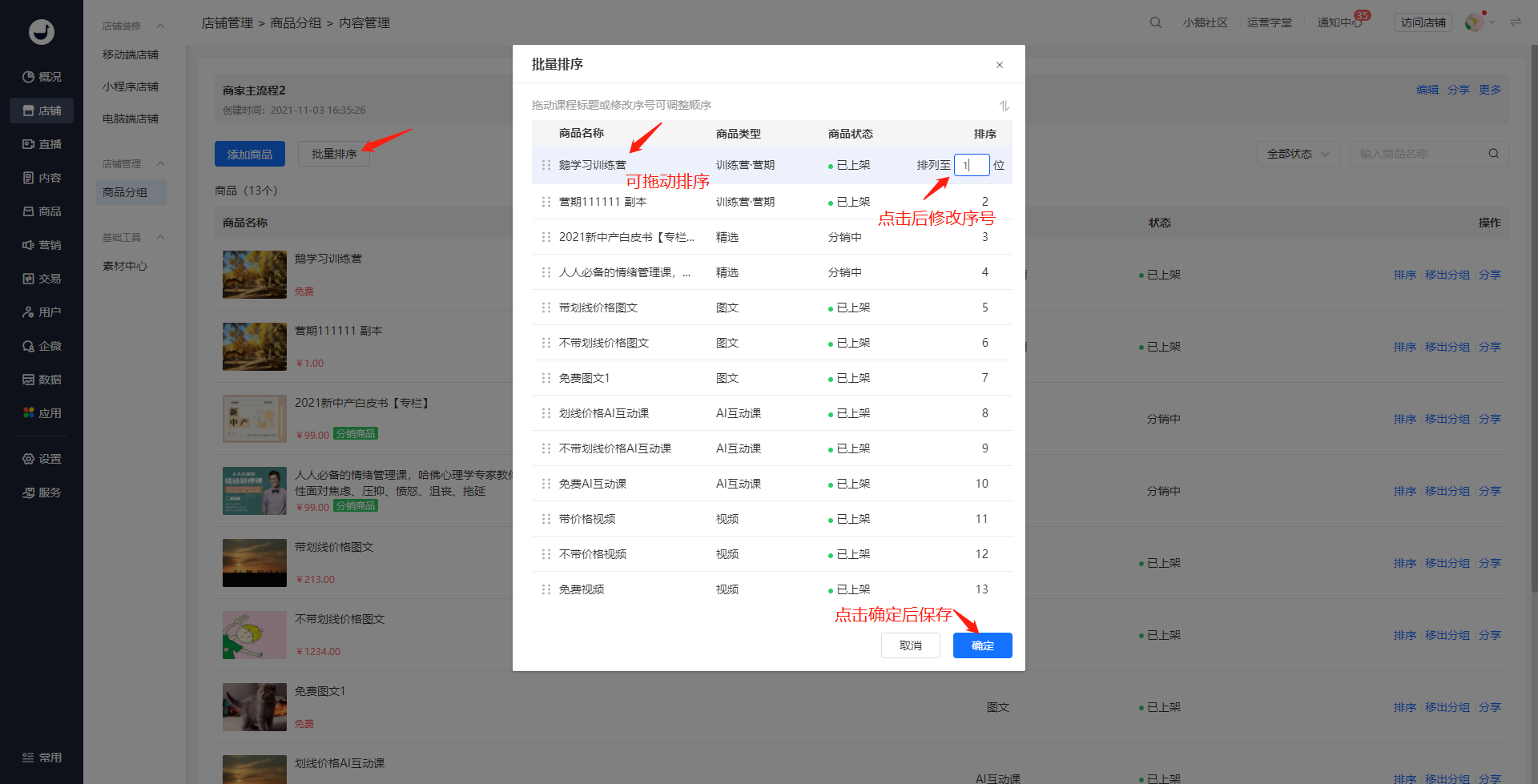Grab the drag handle for 鹅学习训练营 row
This screenshot has width=1538, height=784.
click(546, 165)
